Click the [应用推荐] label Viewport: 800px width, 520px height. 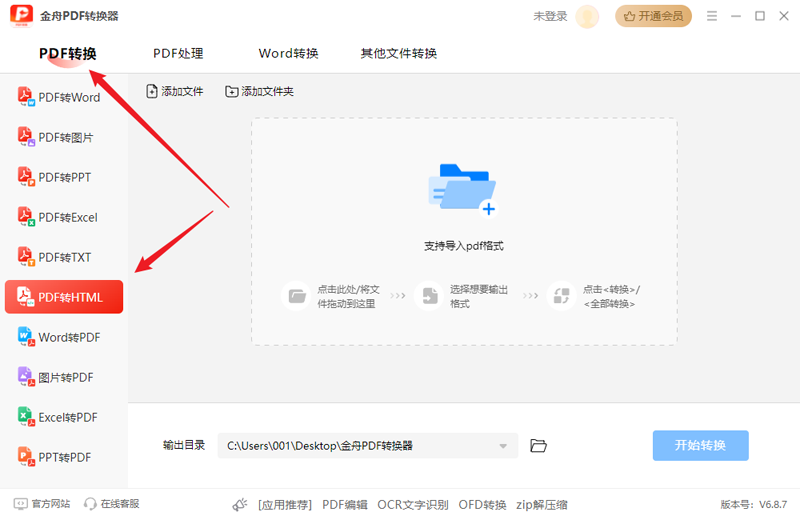pyautogui.click(x=285, y=505)
